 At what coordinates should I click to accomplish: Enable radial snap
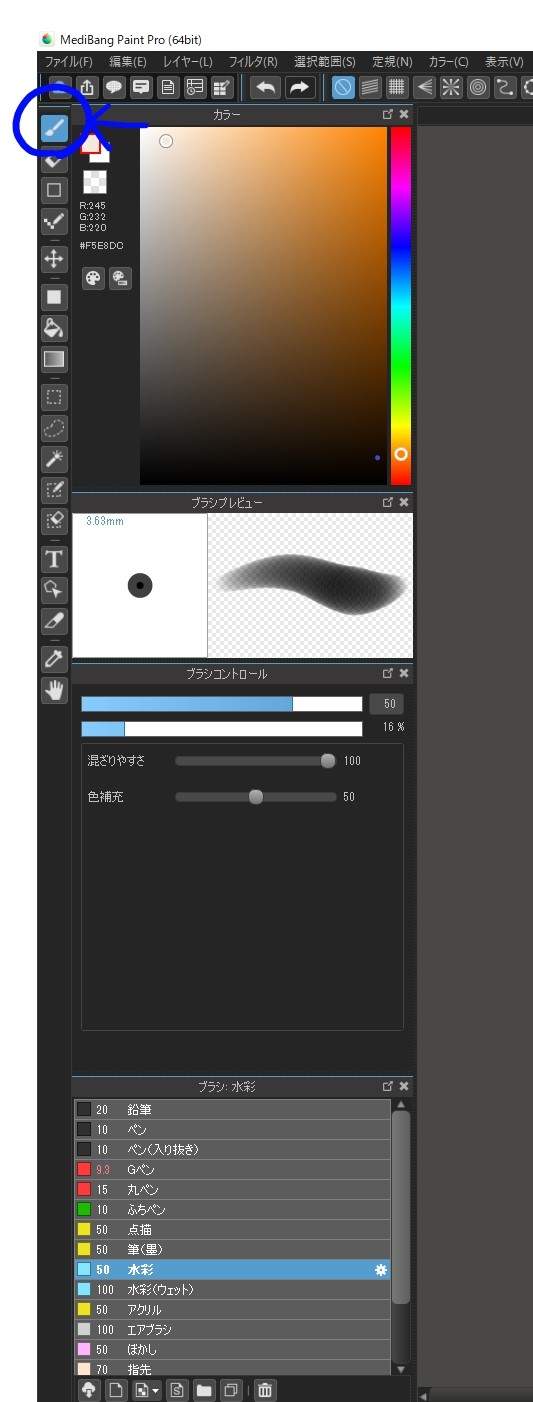pos(451,87)
